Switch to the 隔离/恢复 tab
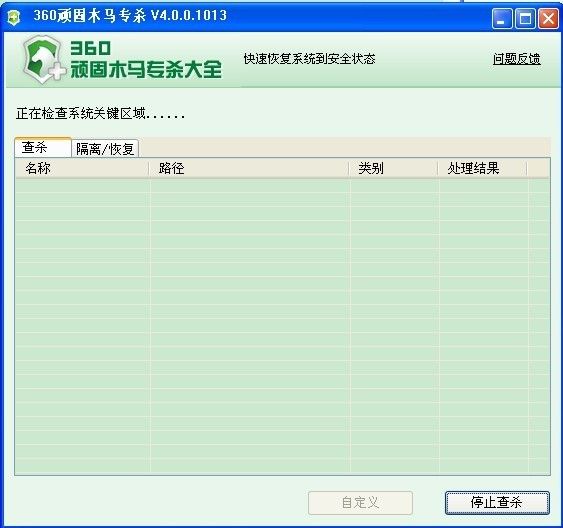This screenshot has width=563, height=528. click(x=105, y=148)
